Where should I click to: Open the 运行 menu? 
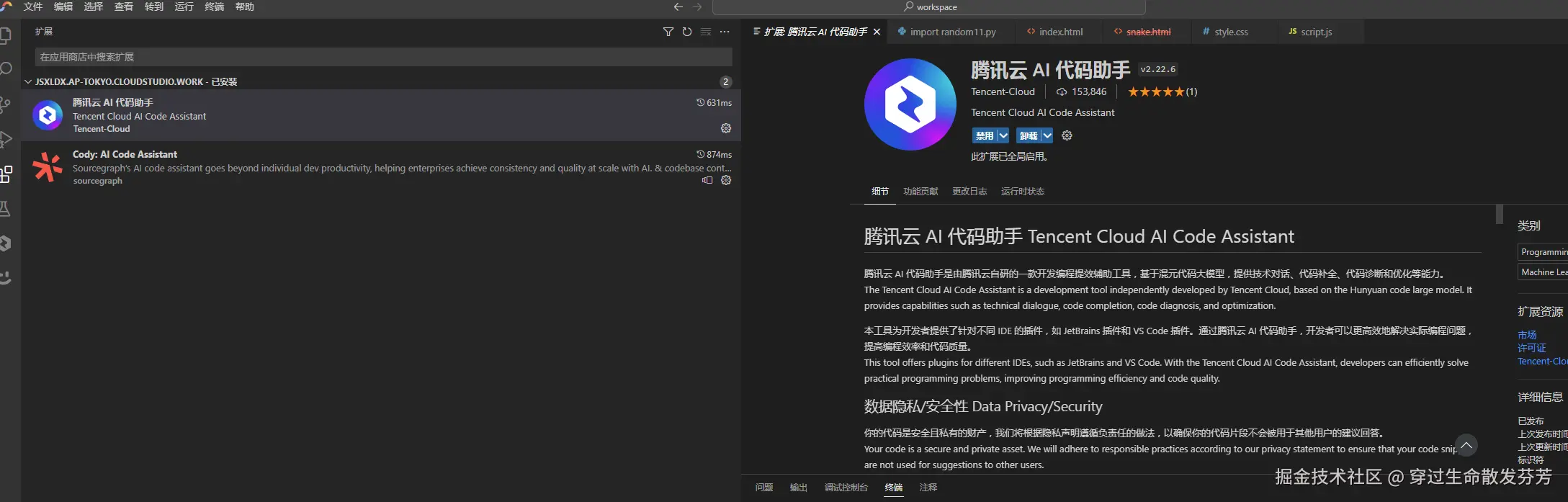pos(184,6)
